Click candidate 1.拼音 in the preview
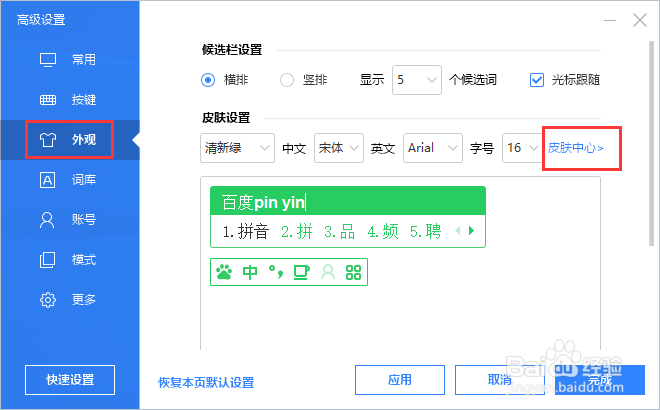 pyautogui.click(x=246, y=232)
